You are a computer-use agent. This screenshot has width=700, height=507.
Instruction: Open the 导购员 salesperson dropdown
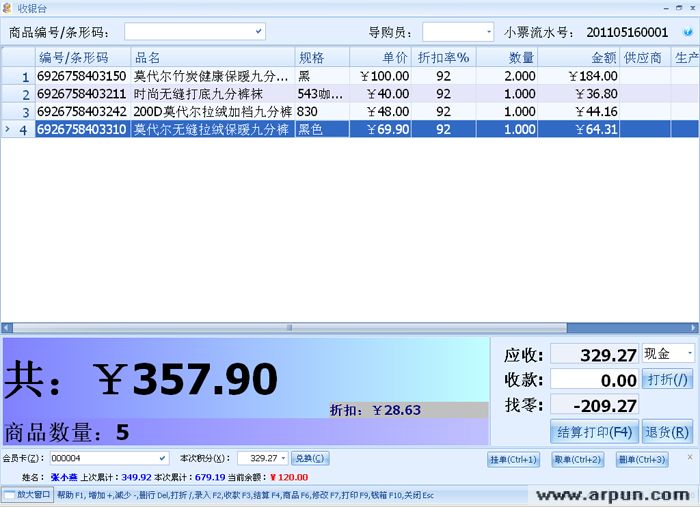click(x=488, y=32)
